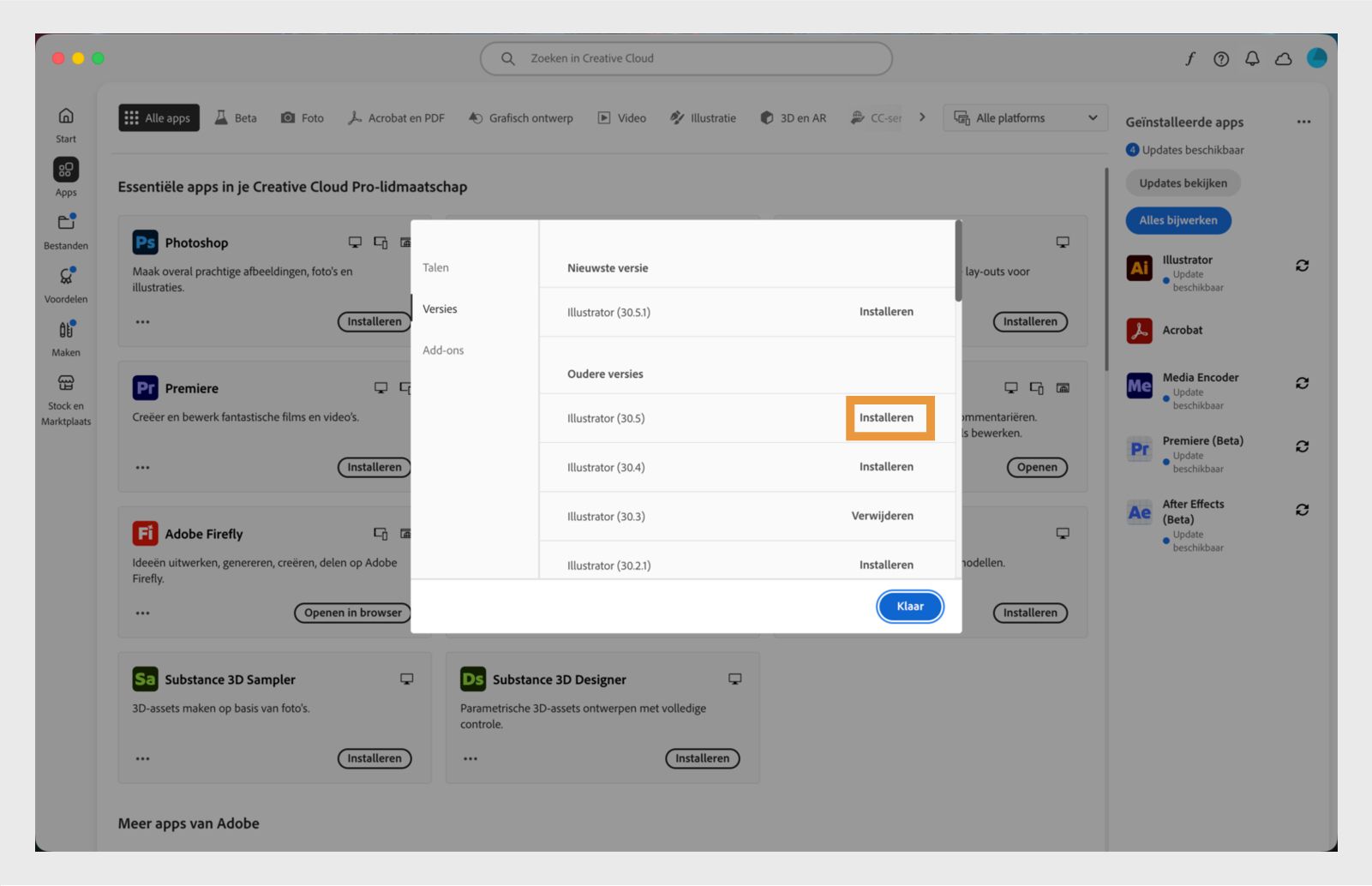The image size is (1372, 886).
Task: Switch to the Beta category tab
Action: [x=236, y=118]
